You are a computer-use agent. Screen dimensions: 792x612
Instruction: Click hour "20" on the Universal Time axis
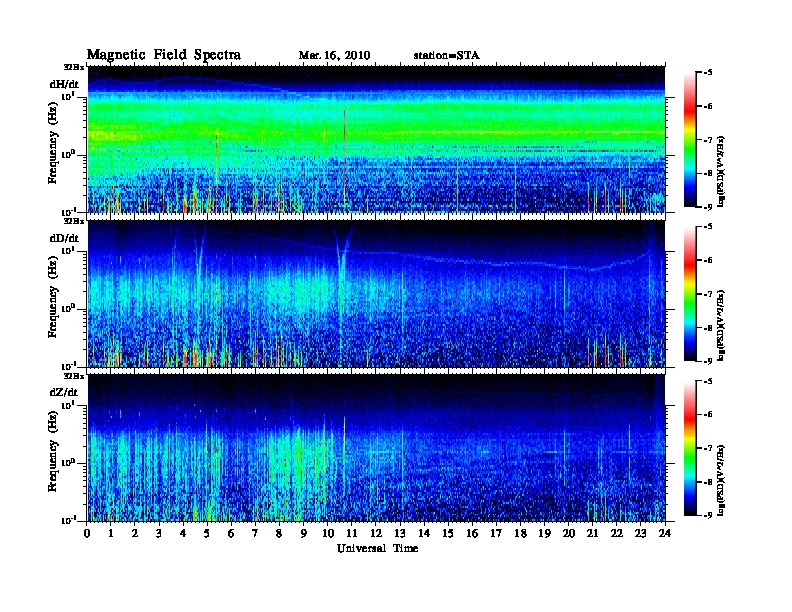[x=569, y=533]
